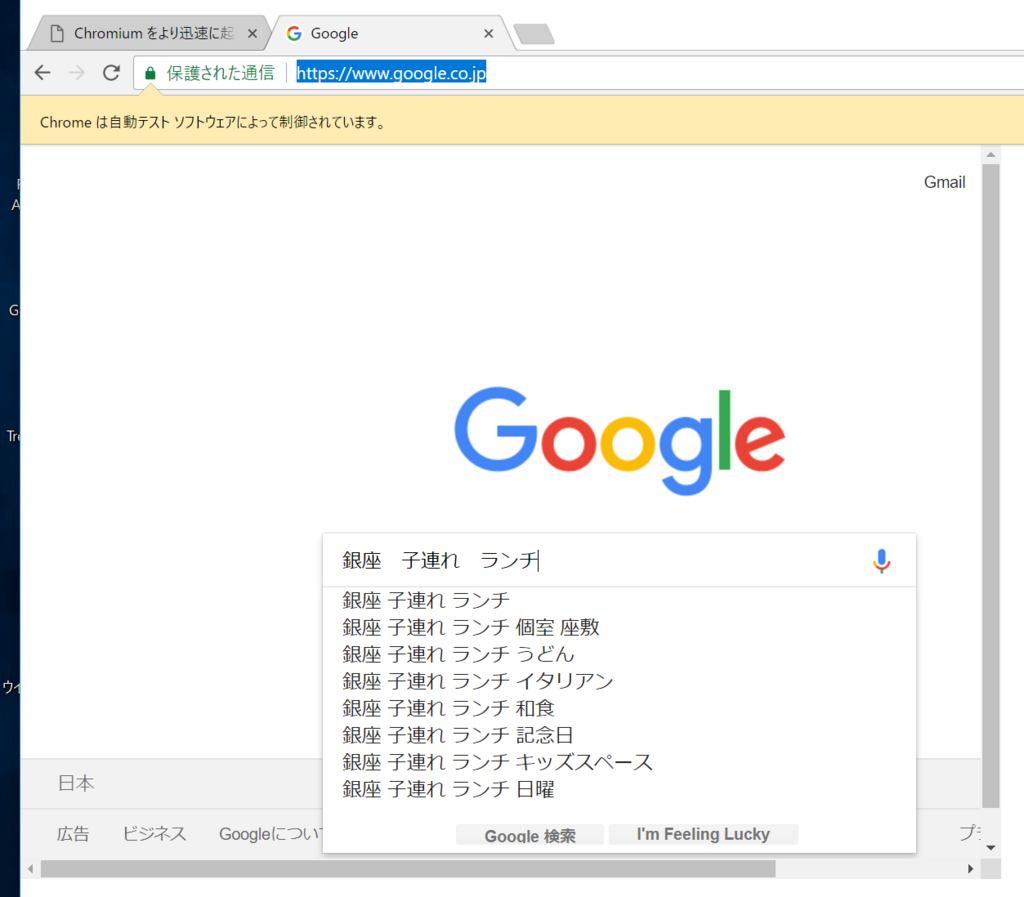This screenshot has height=897, width=1024.
Task: Select suggestion ending with 記念日
Action: click(620, 735)
